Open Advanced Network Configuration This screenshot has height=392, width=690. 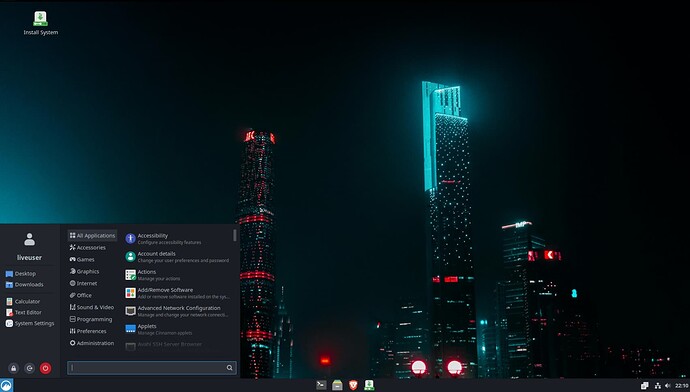point(177,311)
